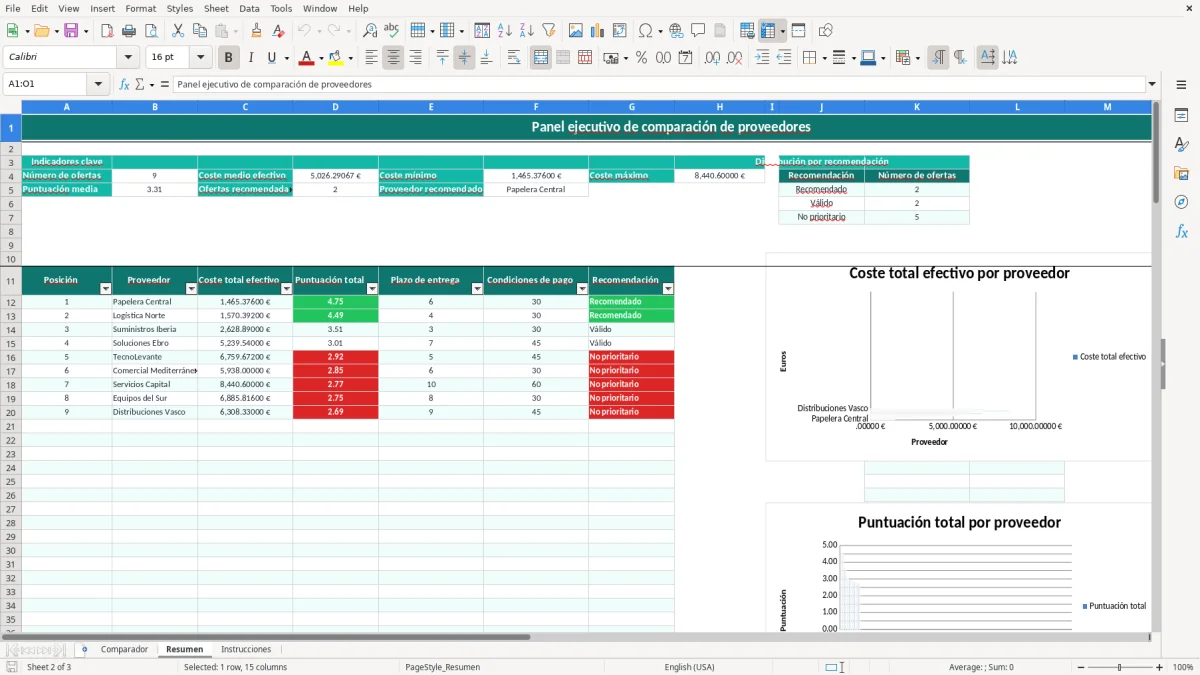Open Proveedor column filter dropdown
The width and height of the screenshot is (1200, 675).
click(191, 288)
